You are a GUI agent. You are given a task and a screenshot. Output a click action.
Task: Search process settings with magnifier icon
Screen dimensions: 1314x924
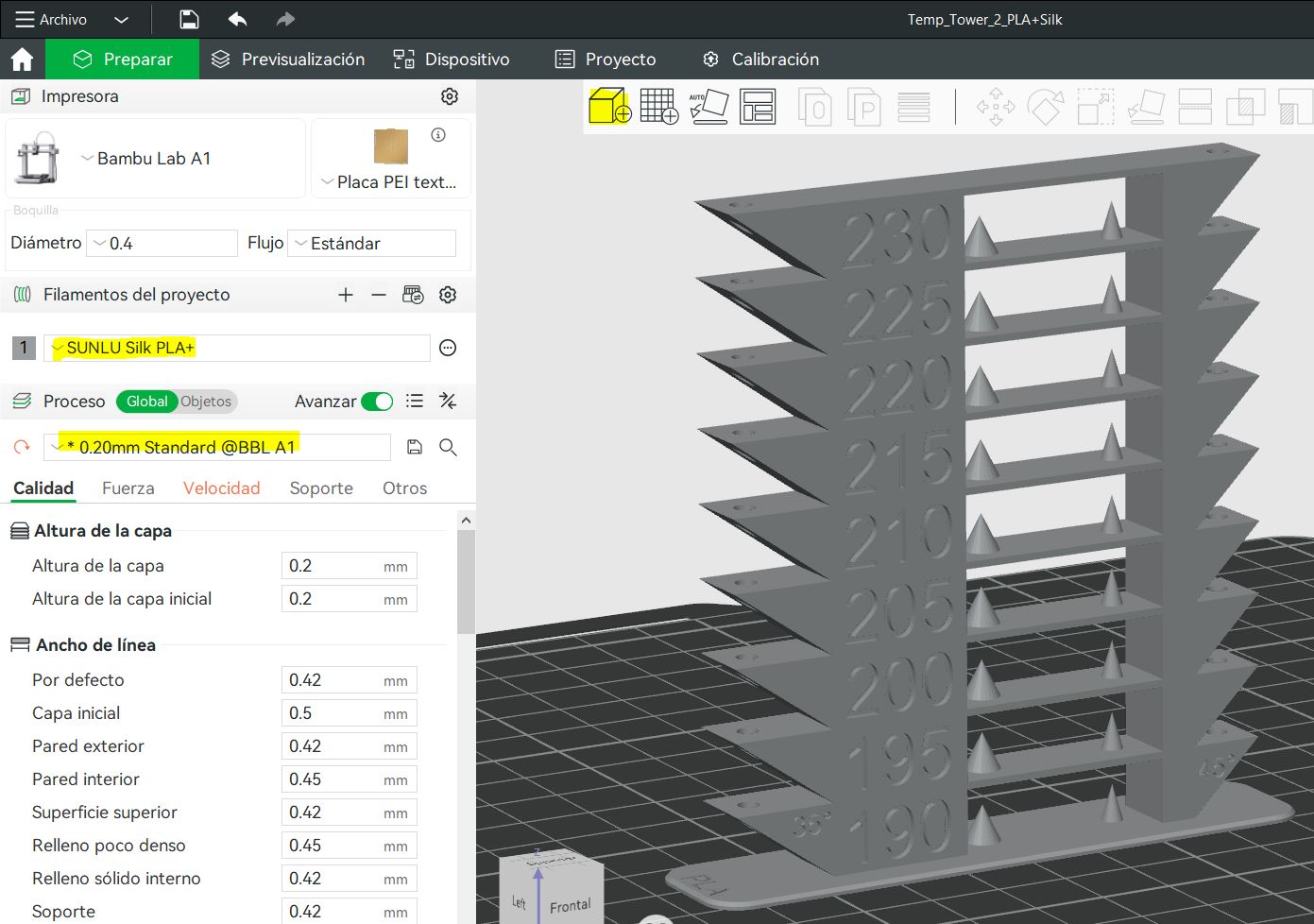coord(448,447)
